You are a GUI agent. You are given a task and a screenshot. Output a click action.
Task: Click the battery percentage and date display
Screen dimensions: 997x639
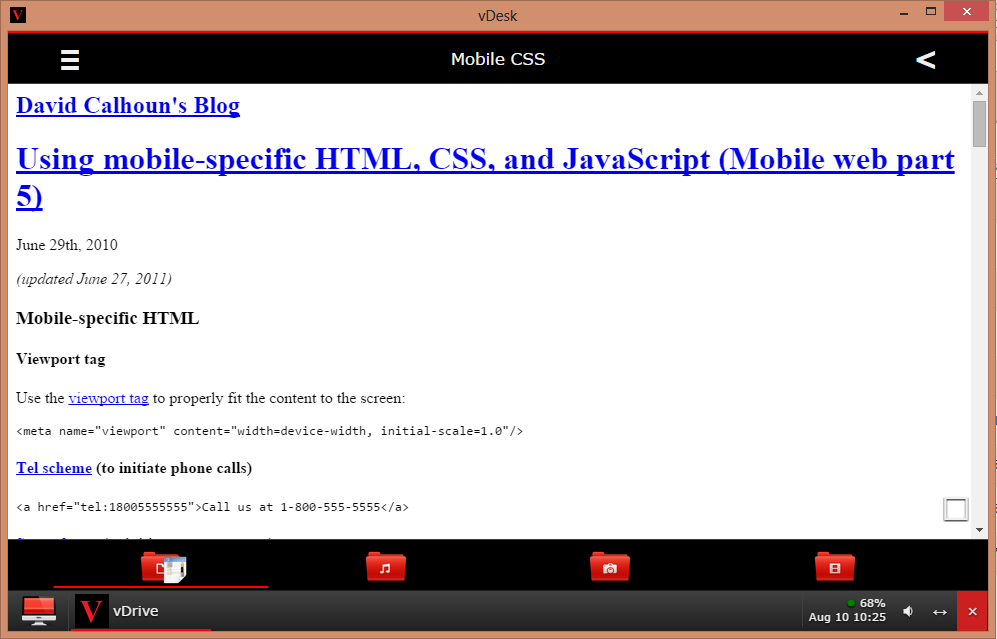pyautogui.click(x=848, y=611)
